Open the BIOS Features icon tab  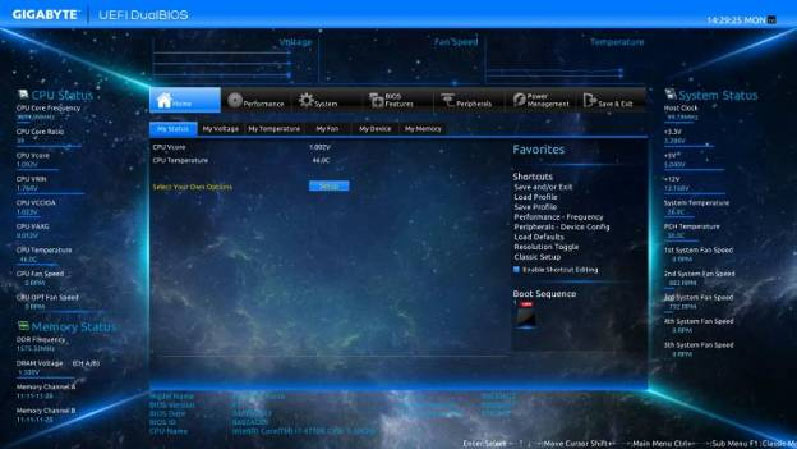[376, 100]
